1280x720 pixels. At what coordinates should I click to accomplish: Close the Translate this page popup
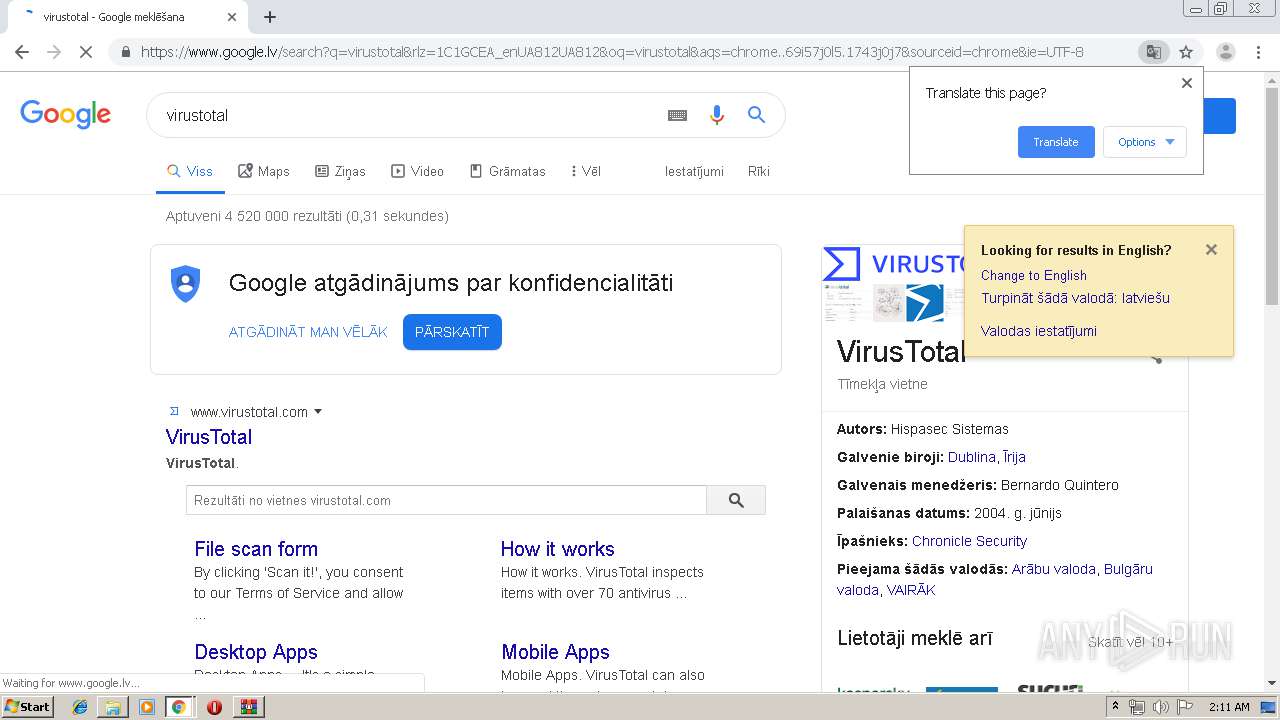click(x=1187, y=83)
